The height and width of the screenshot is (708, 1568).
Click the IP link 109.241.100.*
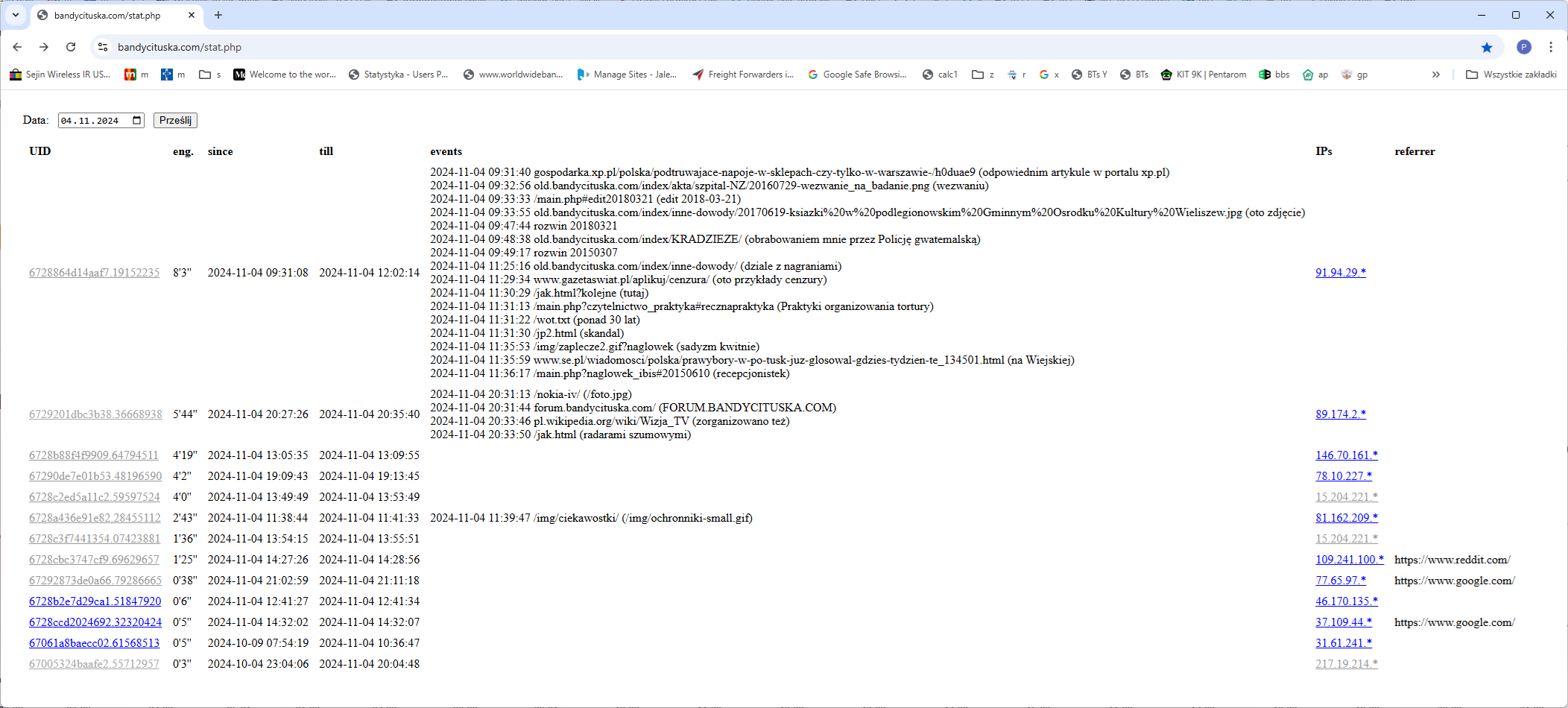click(x=1350, y=560)
